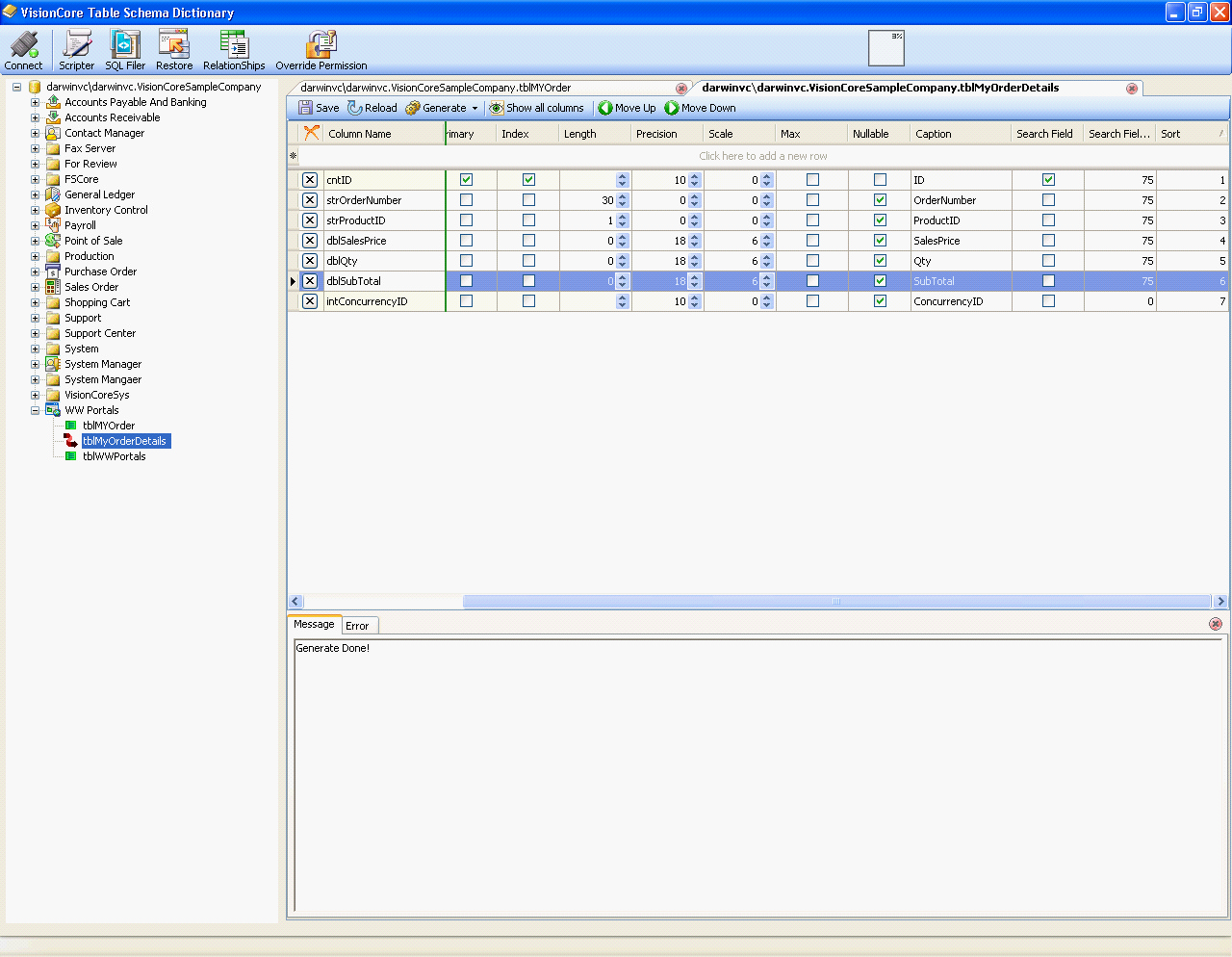1232x957 pixels.
Task: Delete the dblQty row
Action: pyautogui.click(x=310, y=261)
